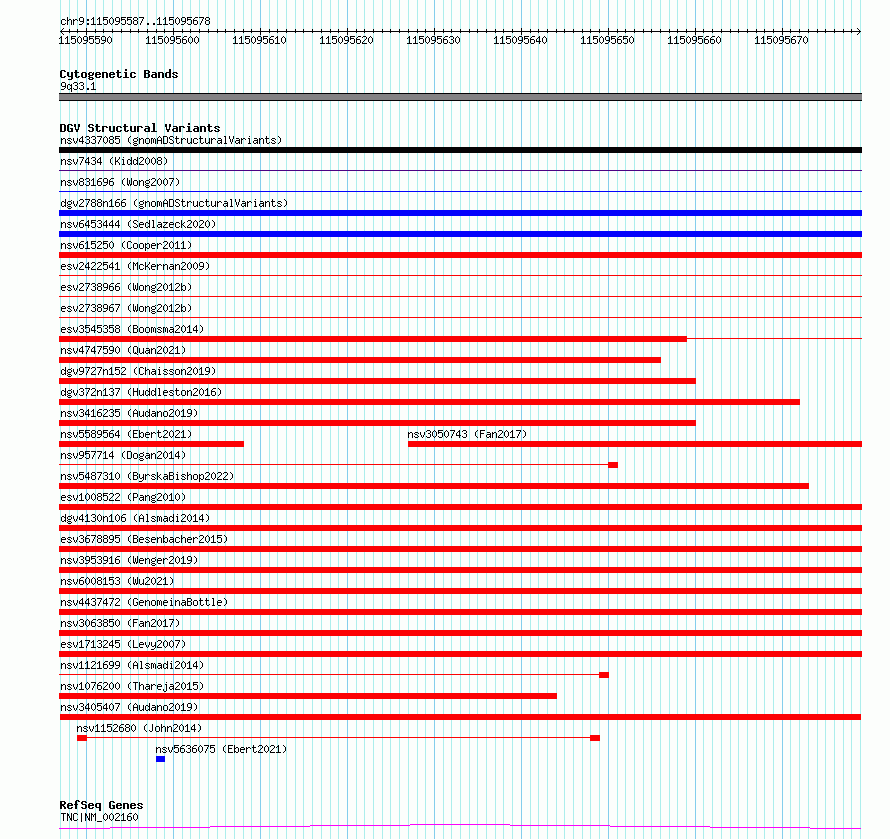Open nsv6453444 (Sedlazeck2020) variant

(x=138, y=224)
